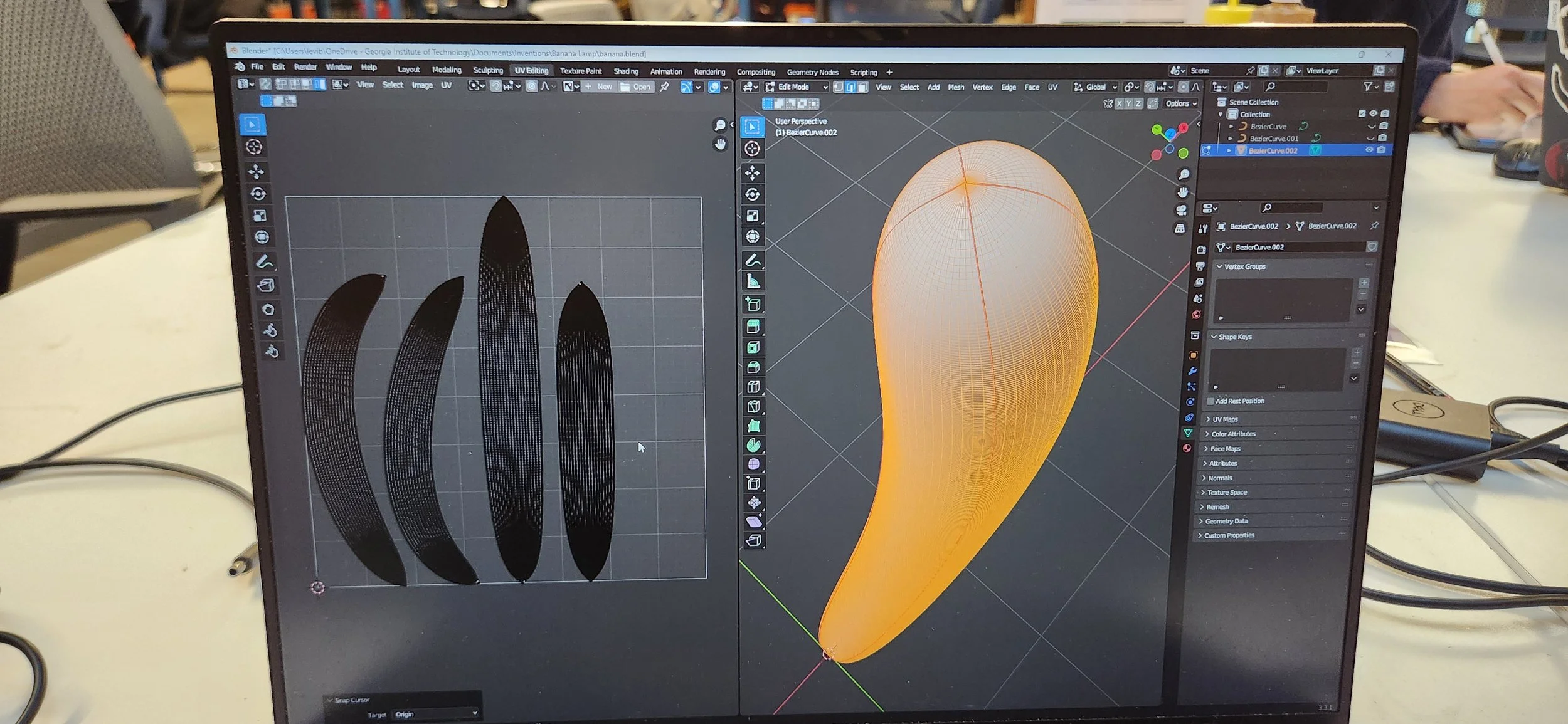The image size is (1568, 724).
Task: Expand the UV Maps panel
Action: coord(1224,419)
